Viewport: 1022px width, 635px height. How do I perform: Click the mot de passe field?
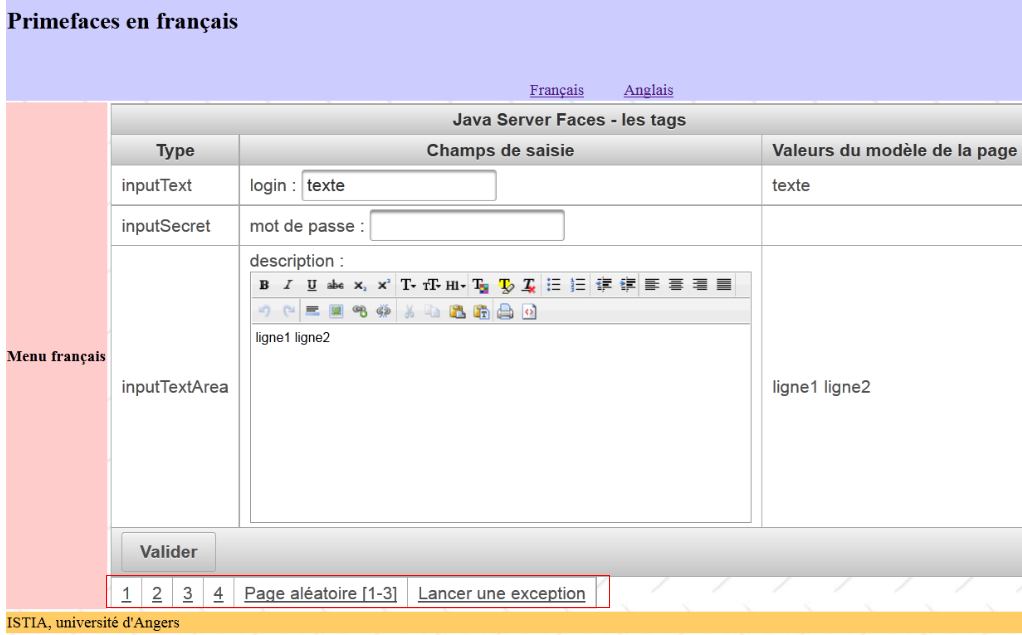tap(467, 226)
